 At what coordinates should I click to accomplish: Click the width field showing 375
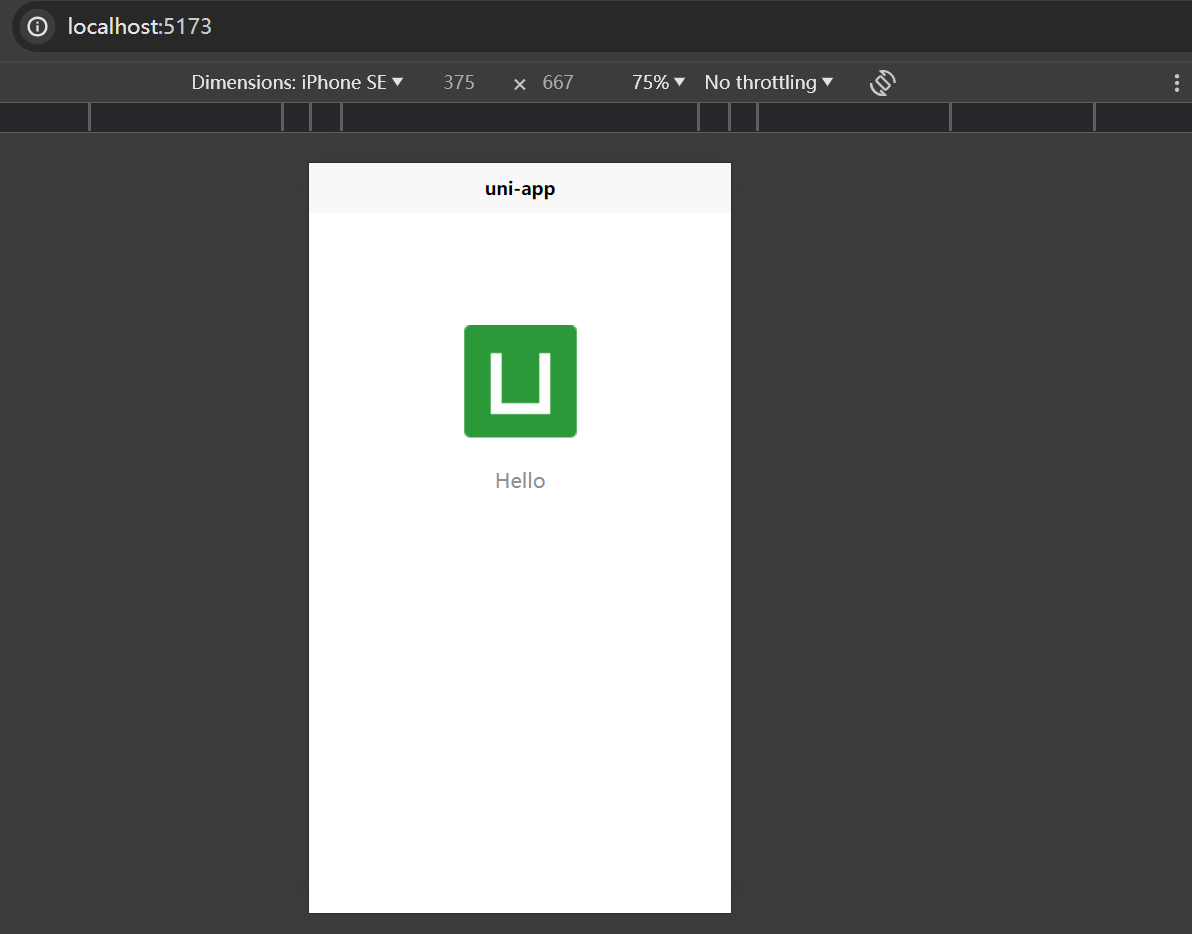click(x=459, y=83)
